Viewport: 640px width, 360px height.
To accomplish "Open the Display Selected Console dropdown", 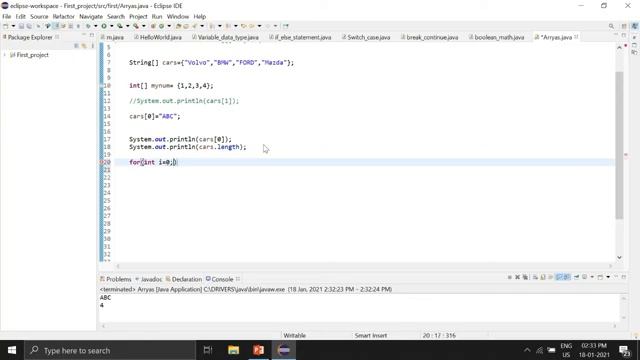I will click(x=592, y=277).
